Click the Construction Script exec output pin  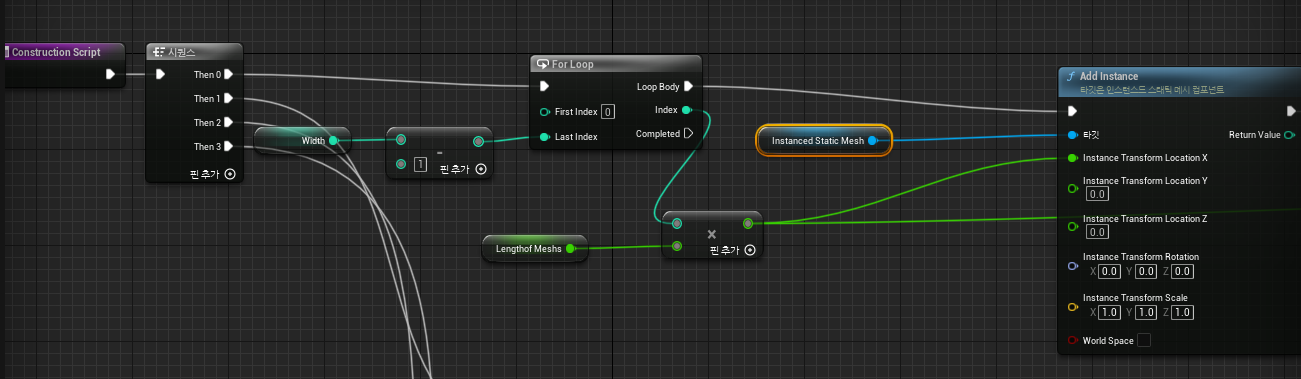click(x=110, y=74)
